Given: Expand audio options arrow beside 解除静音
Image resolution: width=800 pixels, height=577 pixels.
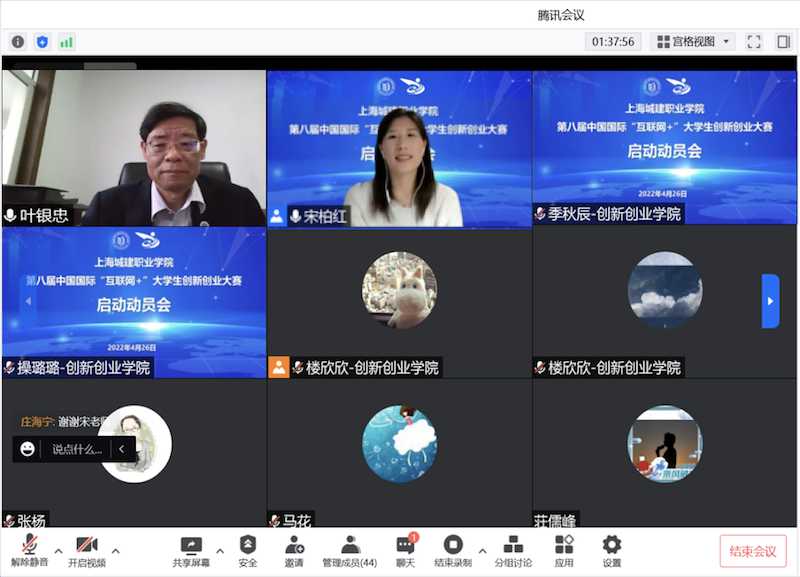Looking at the screenshot, I should click(58, 550).
